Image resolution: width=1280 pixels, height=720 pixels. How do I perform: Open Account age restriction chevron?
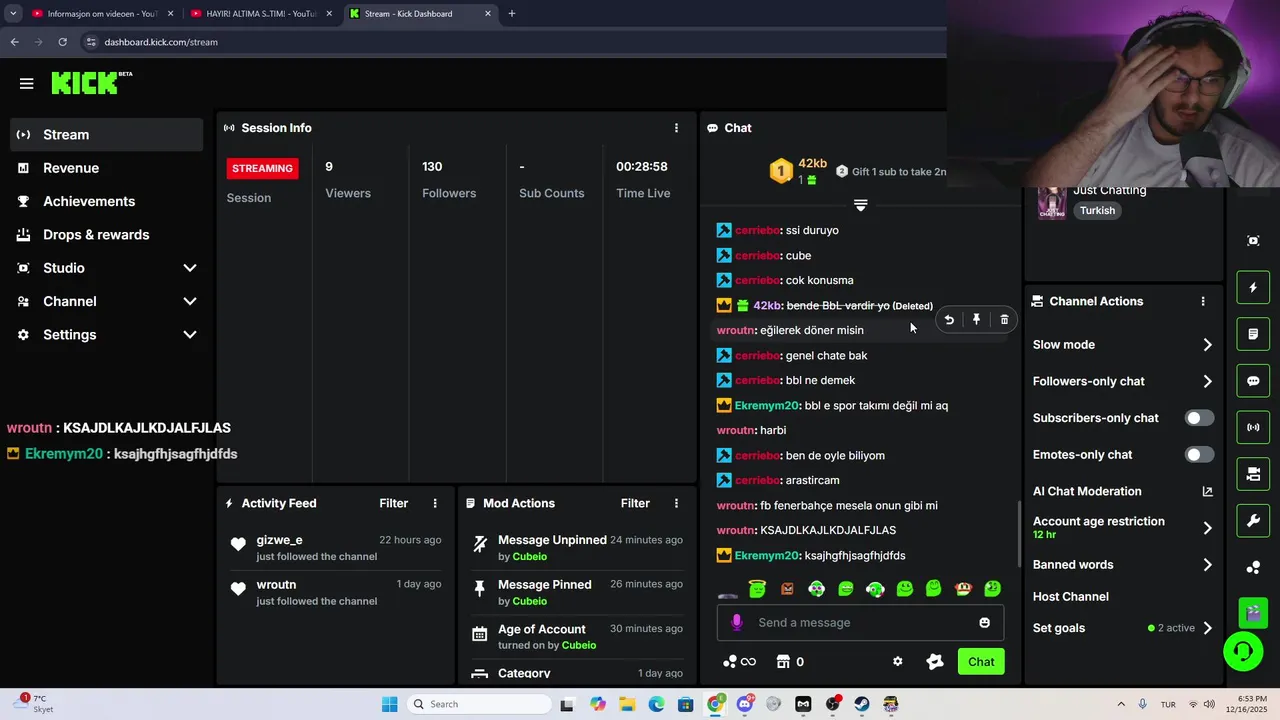click(x=1207, y=528)
